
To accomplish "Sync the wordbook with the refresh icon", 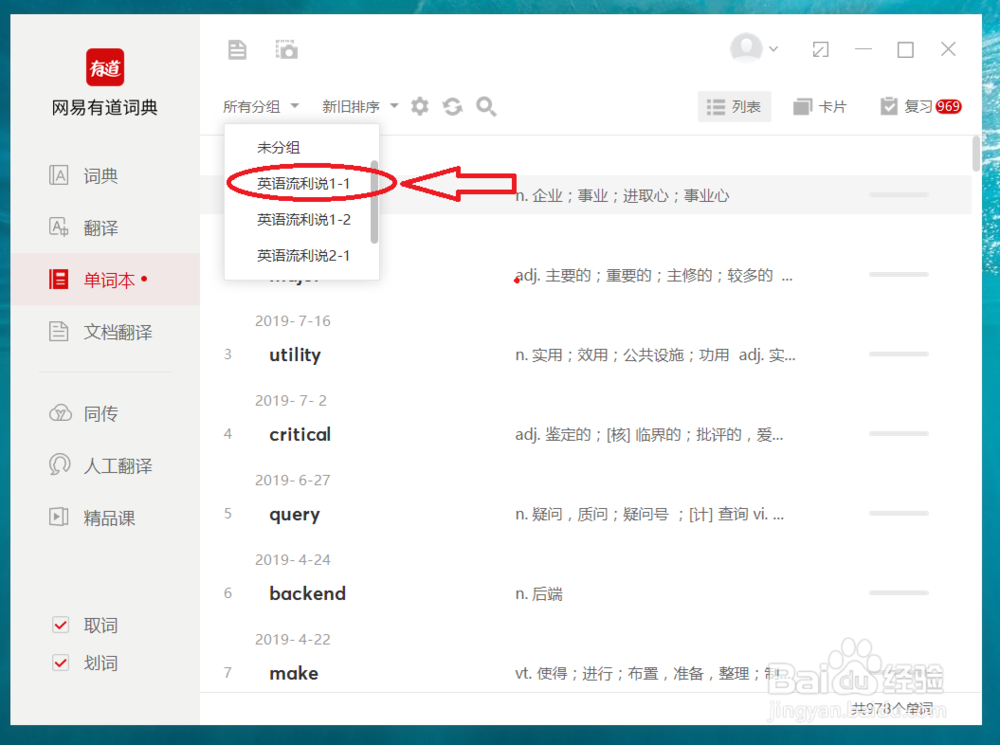I will click(x=452, y=106).
